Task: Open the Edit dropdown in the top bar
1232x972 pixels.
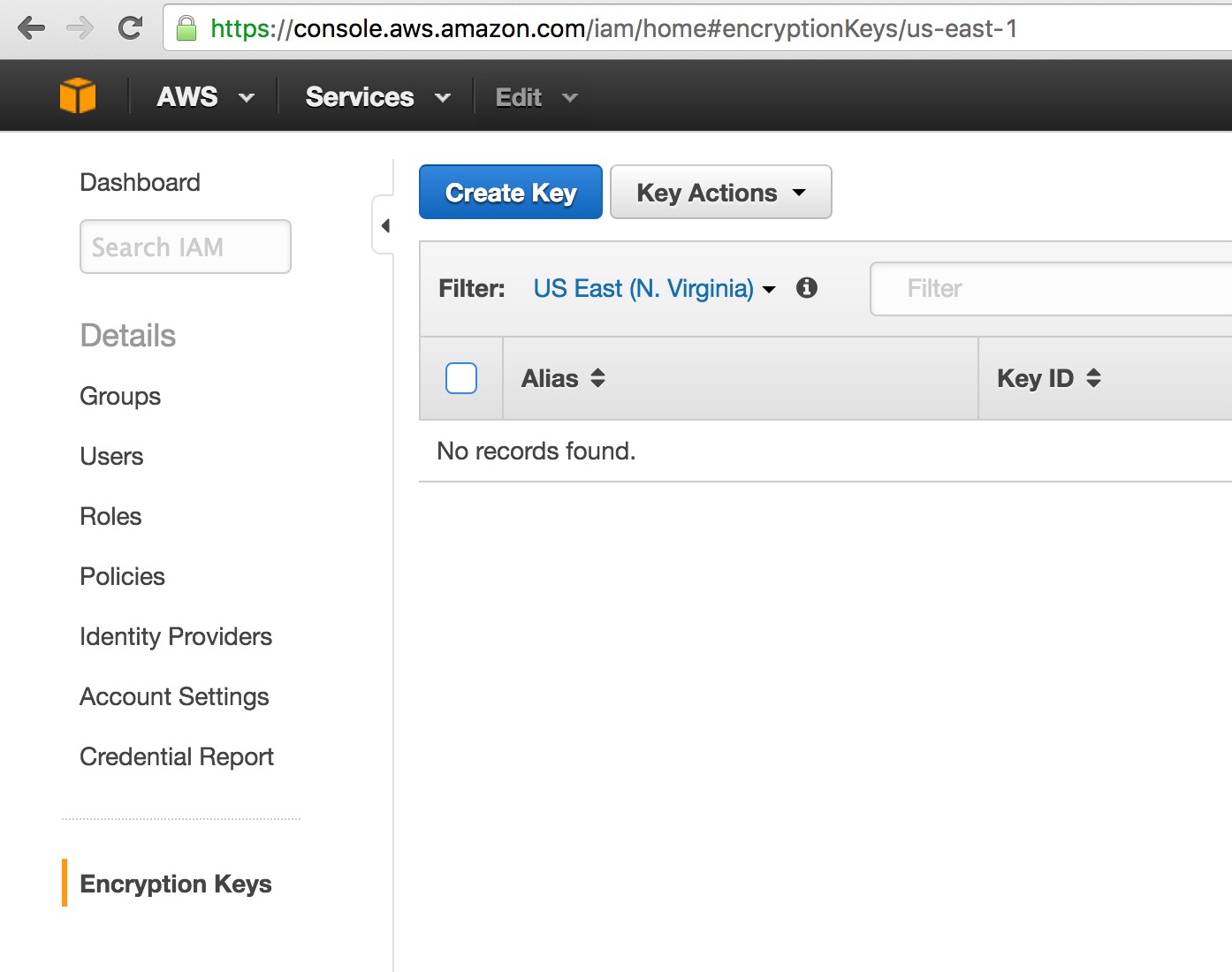Action: pyautogui.click(x=536, y=97)
